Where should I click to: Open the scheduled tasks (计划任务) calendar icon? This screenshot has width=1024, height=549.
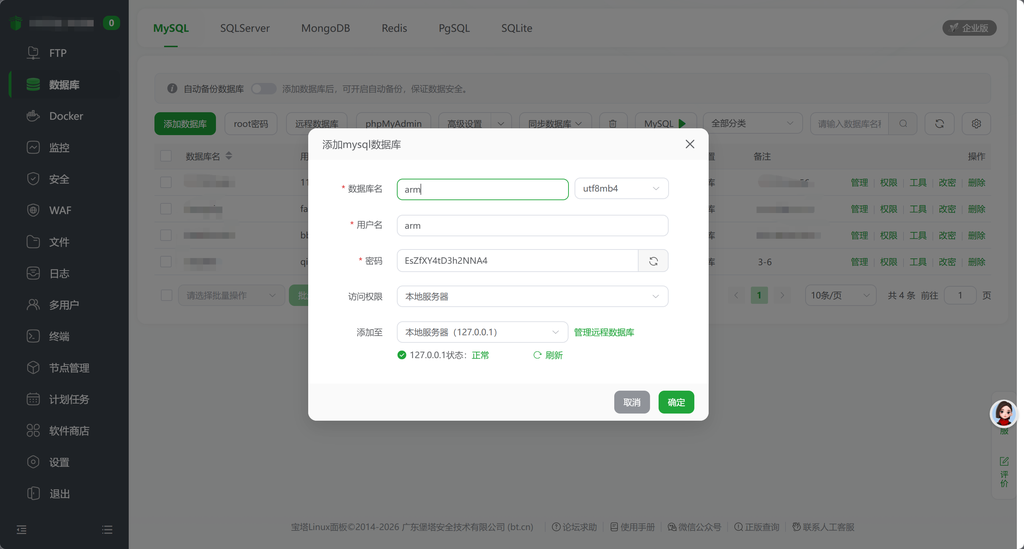[x=33, y=399]
